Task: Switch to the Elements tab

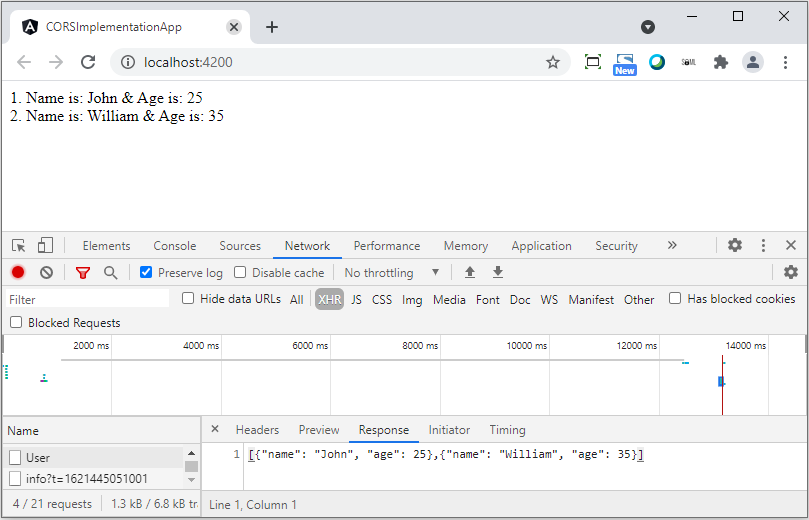Action: pos(106,246)
